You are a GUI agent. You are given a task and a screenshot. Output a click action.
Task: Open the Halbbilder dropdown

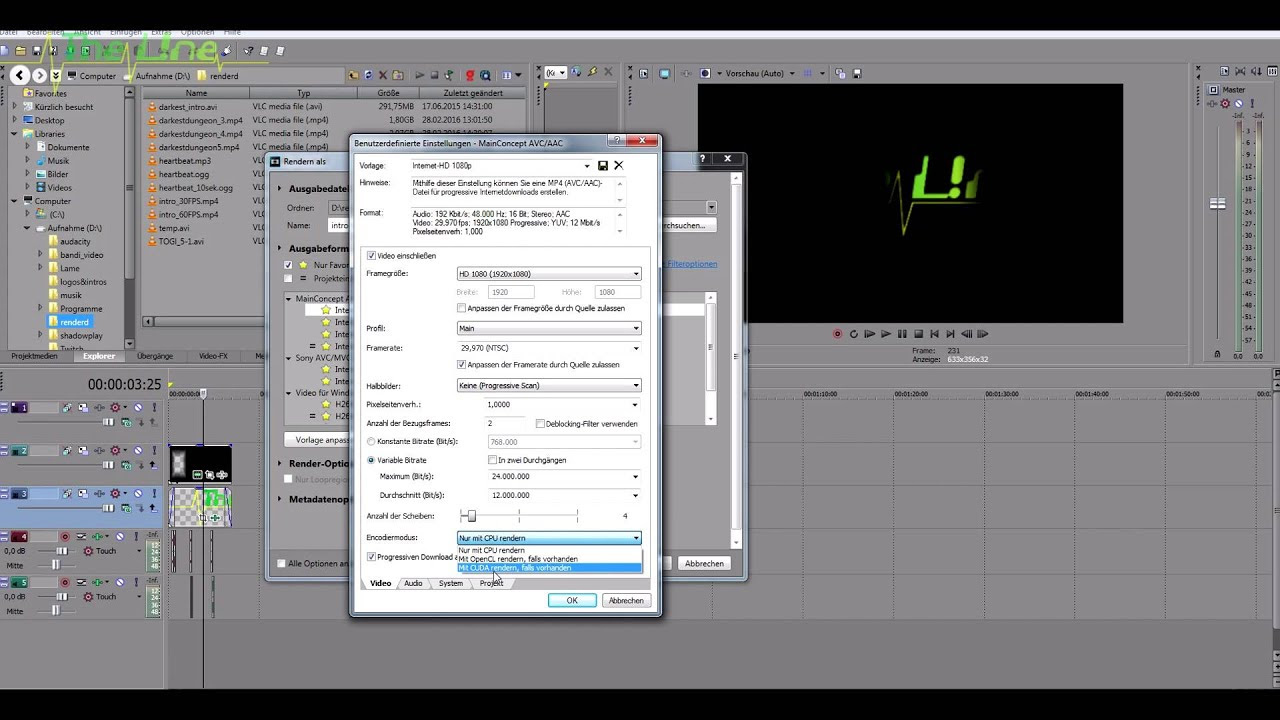pos(636,385)
